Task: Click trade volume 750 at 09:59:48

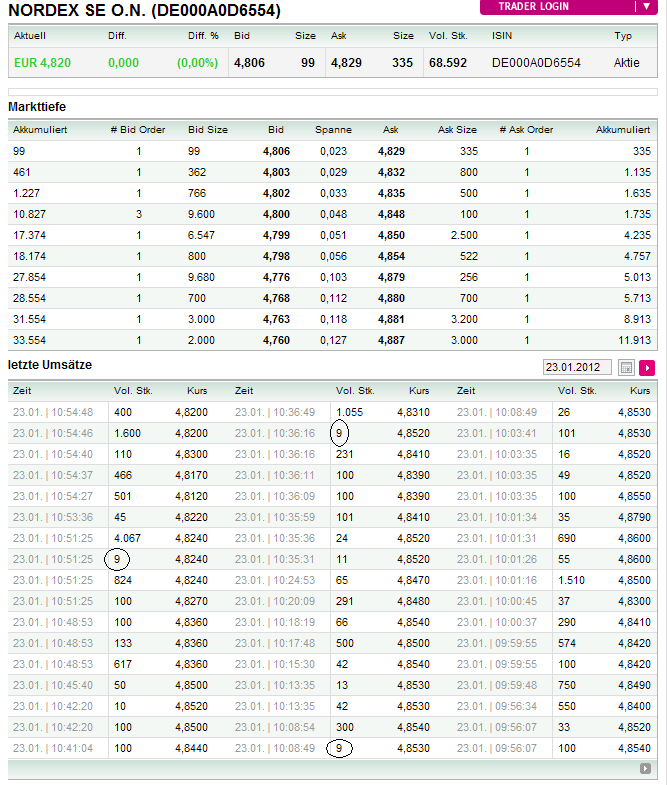Action: click(567, 685)
